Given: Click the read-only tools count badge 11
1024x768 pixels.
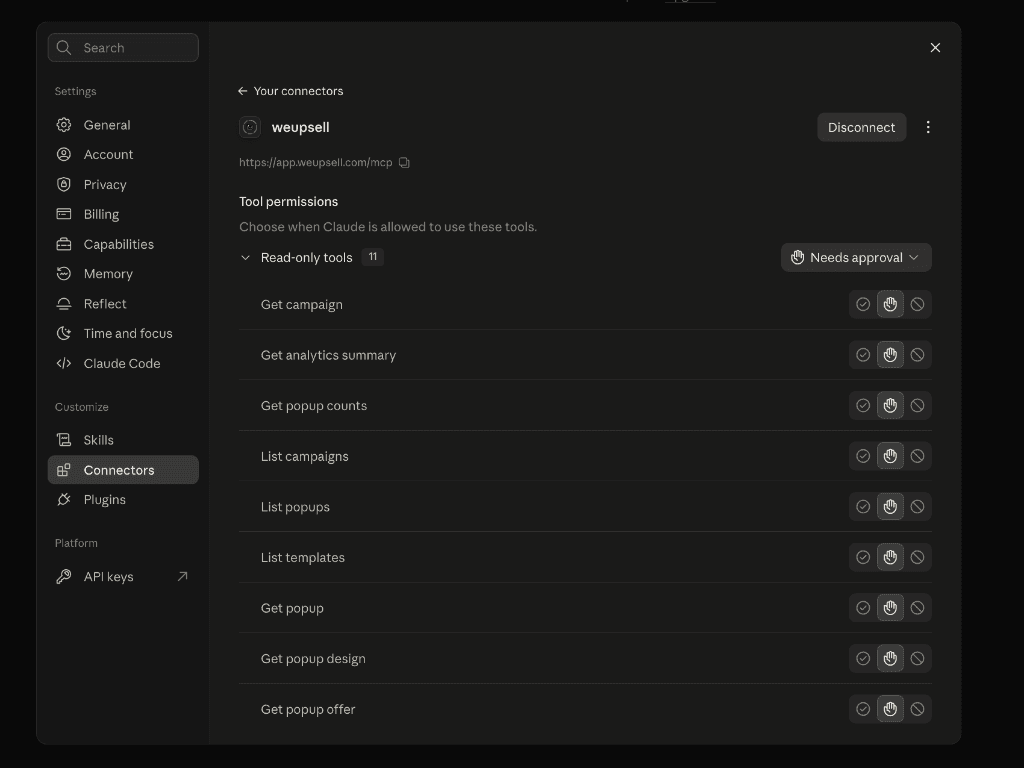Looking at the screenshot, I should 373,257.
